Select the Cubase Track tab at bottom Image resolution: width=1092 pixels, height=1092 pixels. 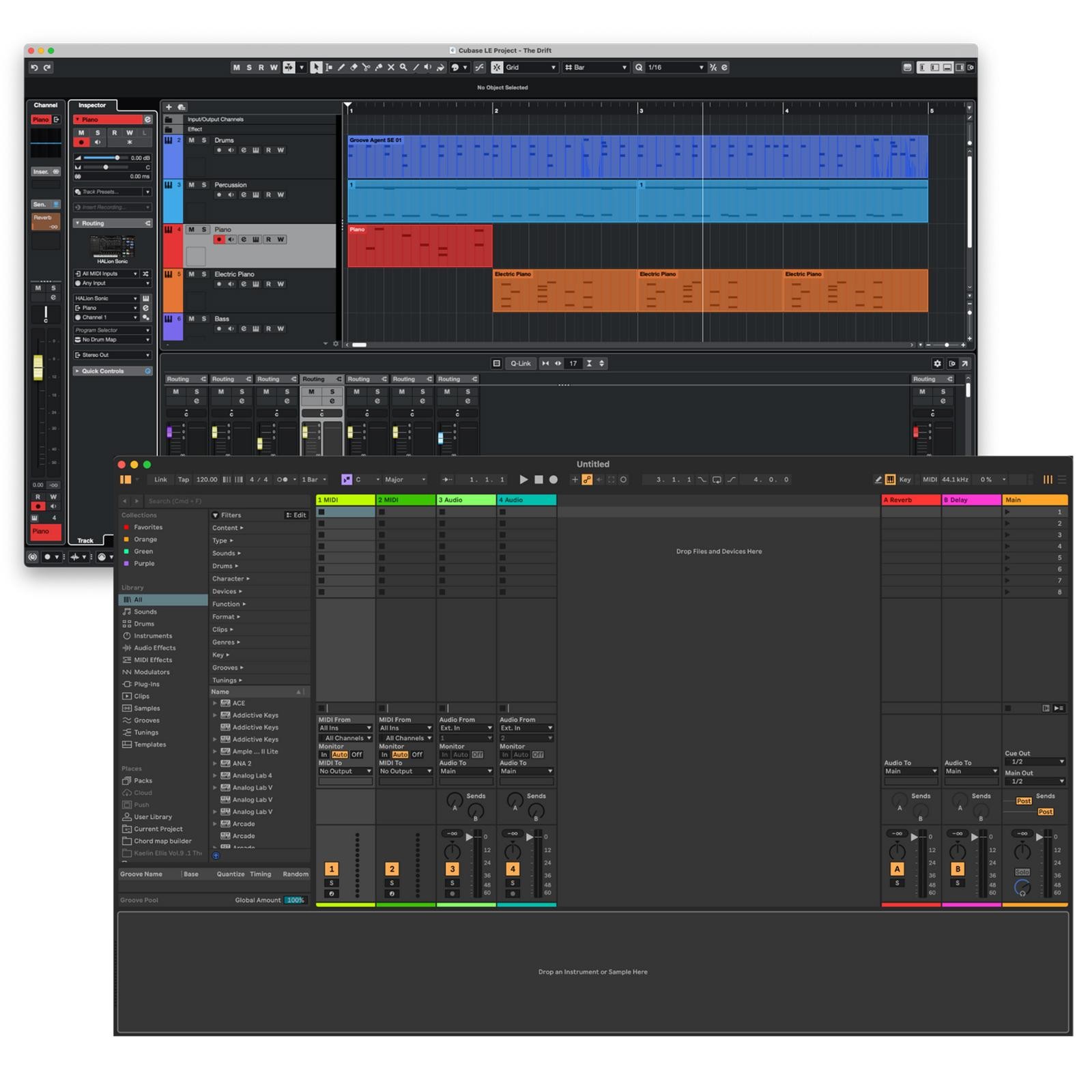pos(85,541)
